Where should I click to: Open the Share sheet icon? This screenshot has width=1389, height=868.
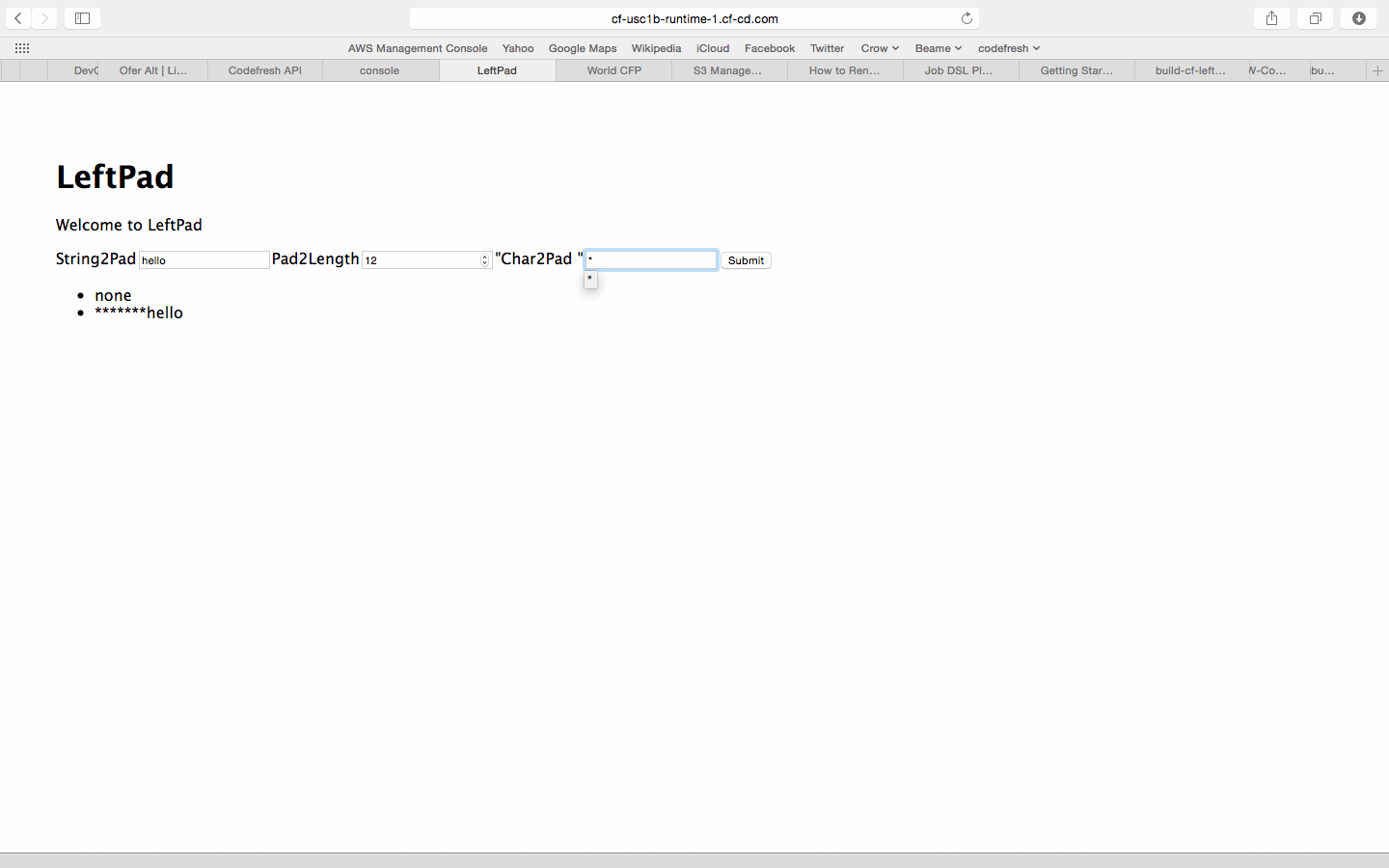pos(1271,18)
